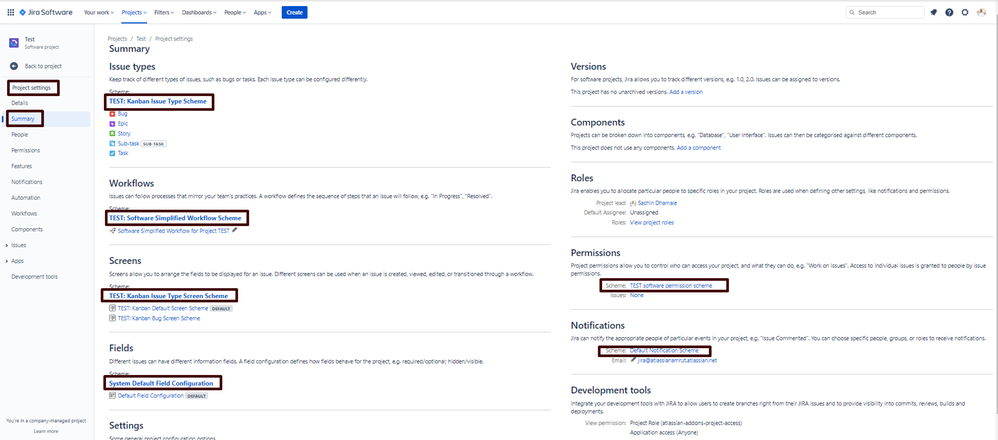Open Permissions in the sidebar
This screenshot has height=440, width=998.
(x=25, y=151)
